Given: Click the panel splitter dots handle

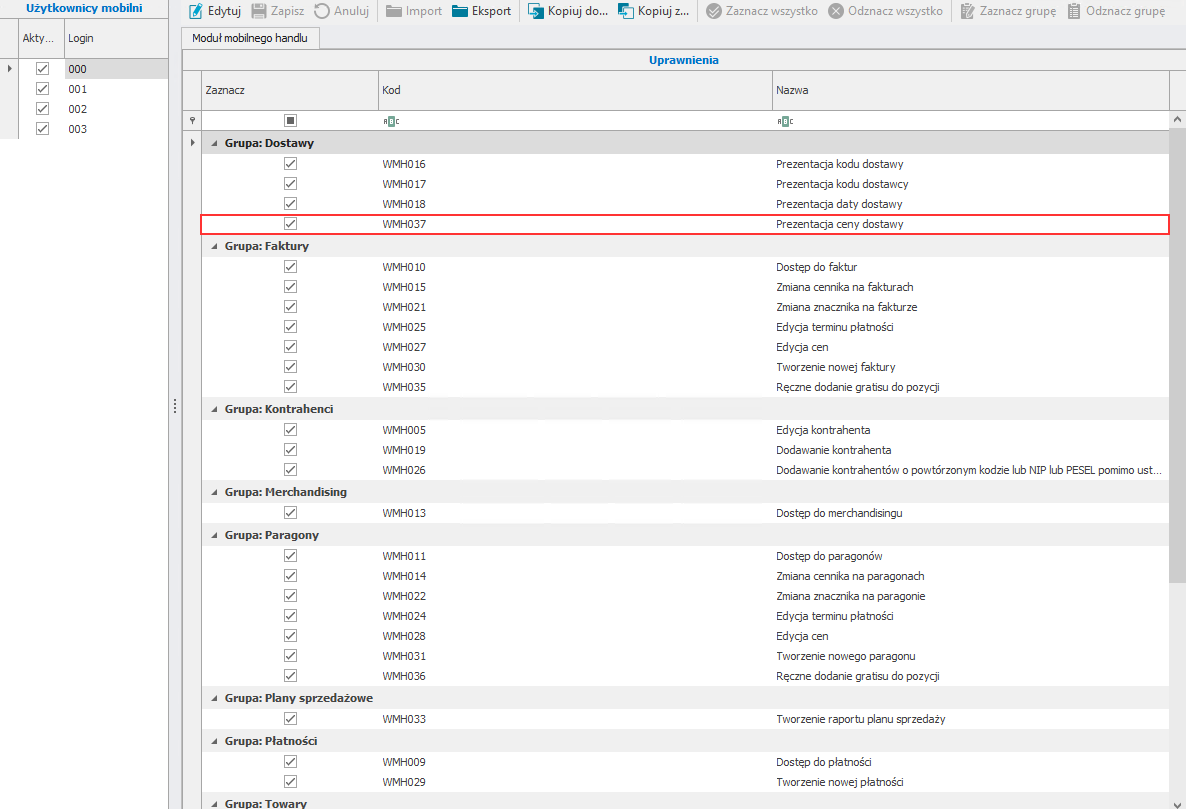Looking at the screenshot, I should pyautogui.click(x=175, y=406).
